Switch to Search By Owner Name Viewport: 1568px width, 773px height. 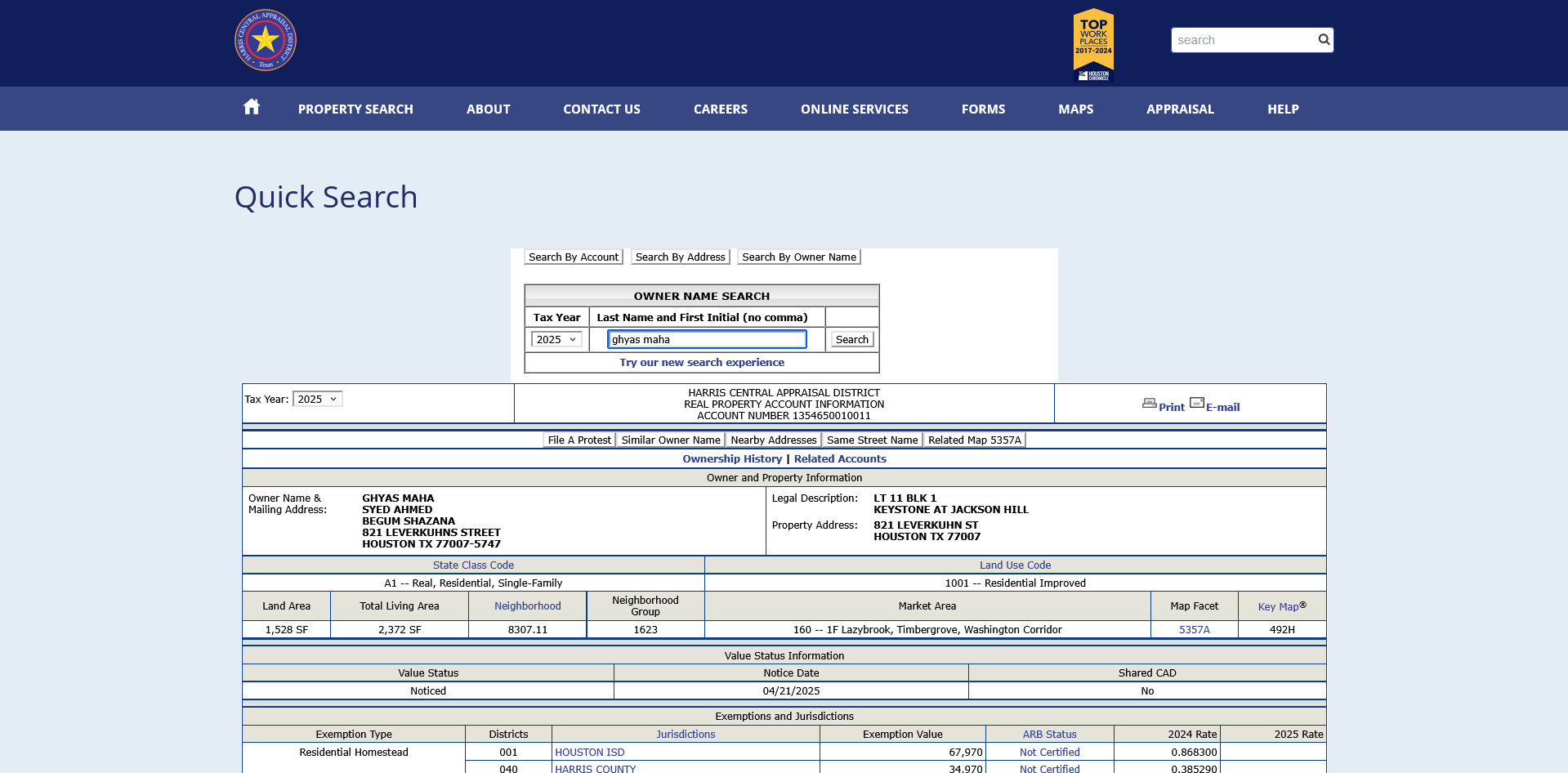click(799, 257)
